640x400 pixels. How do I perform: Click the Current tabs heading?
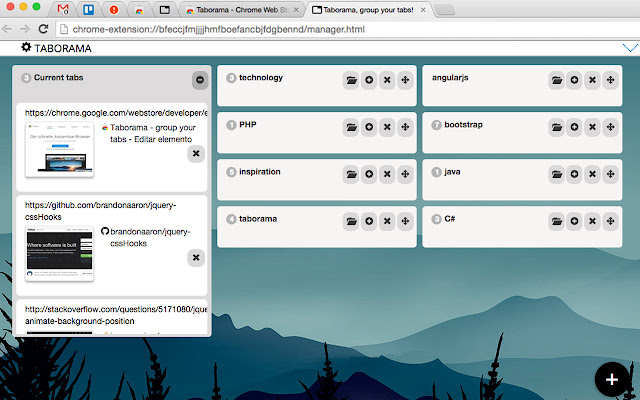(58, 78)
